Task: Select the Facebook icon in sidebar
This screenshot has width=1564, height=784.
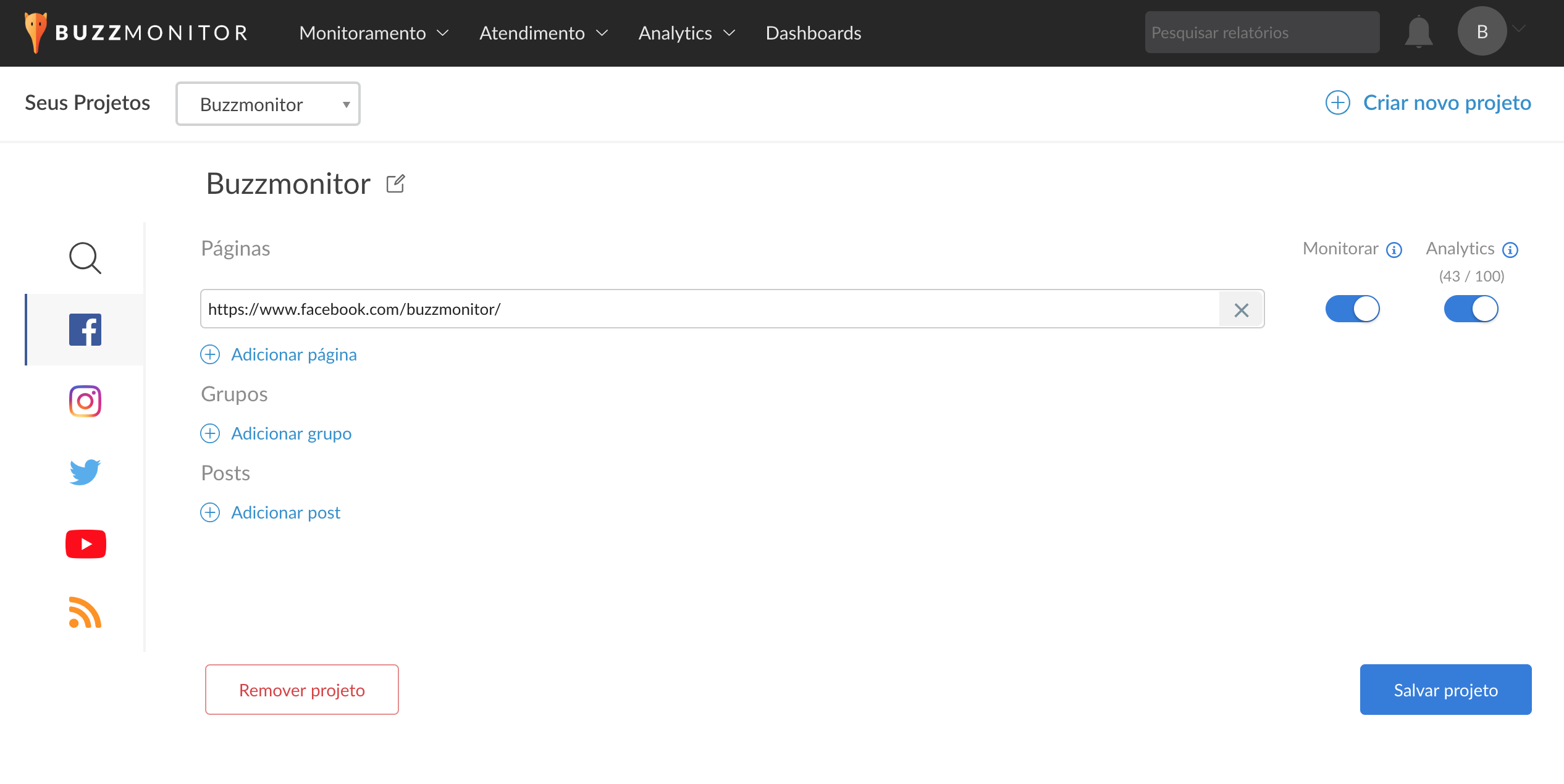Action: (85, 330)
